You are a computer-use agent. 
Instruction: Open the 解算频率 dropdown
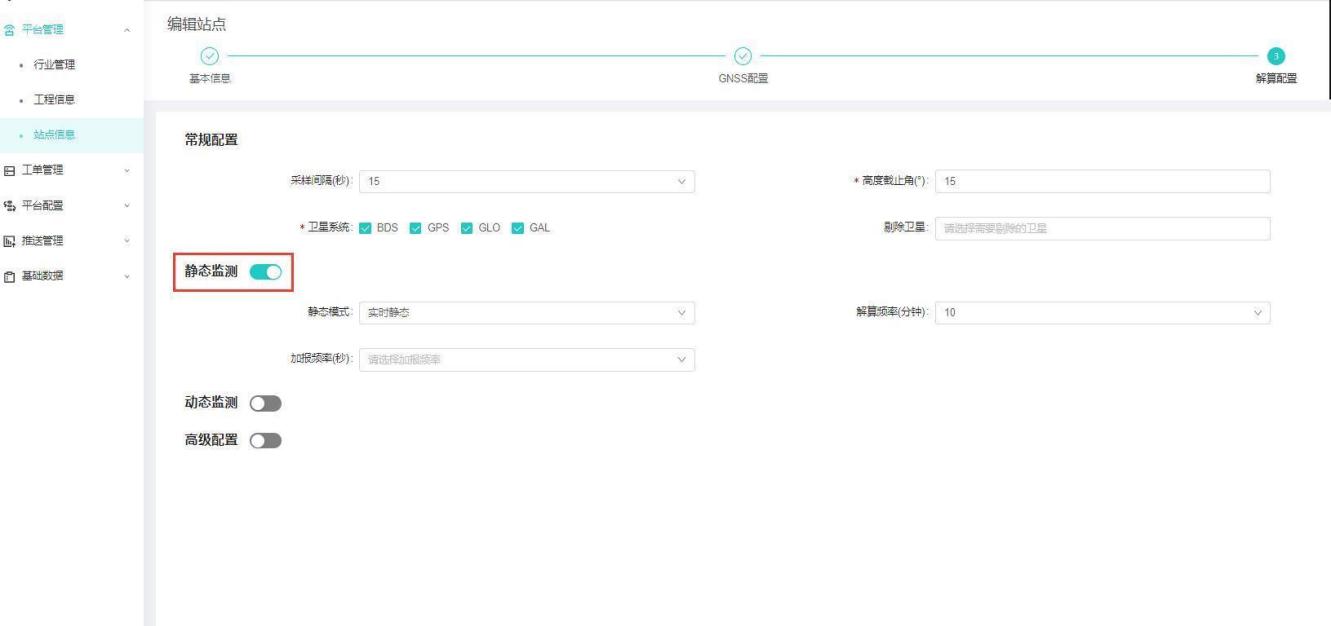1103,313
